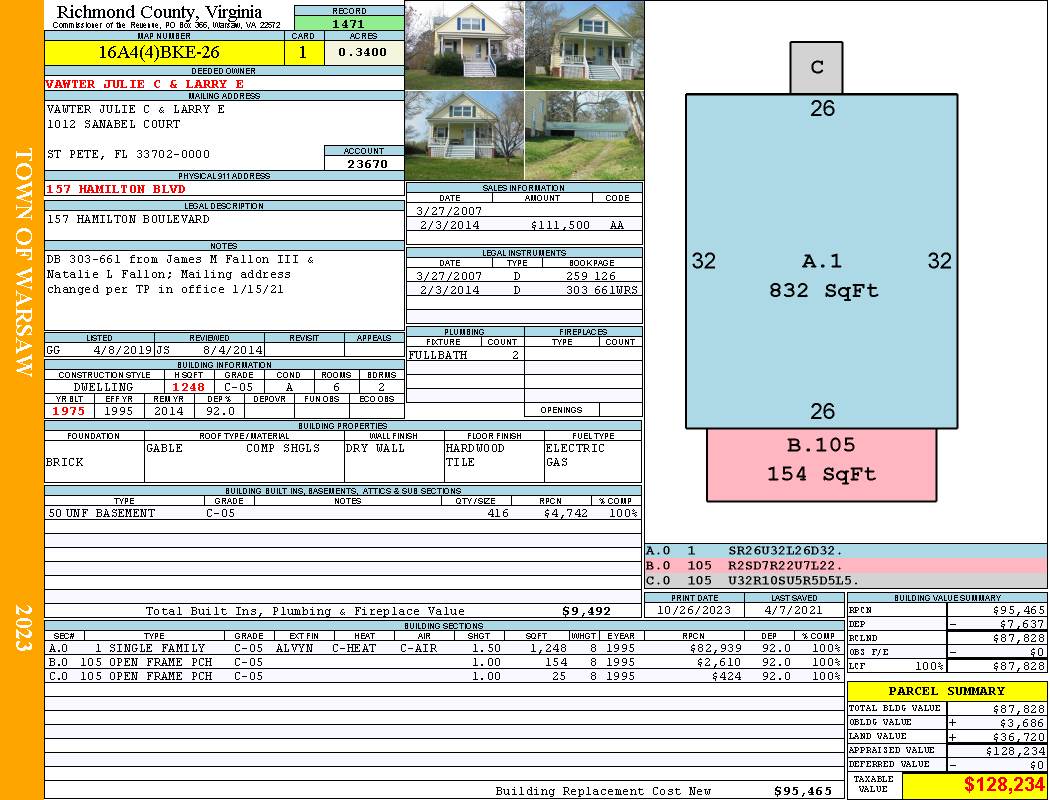This screenshot has width=1050, height=800.
Task: Select the A.0 1 SINGLE FAMILY section row
Action: pyautogui.click(x=445, y=648)
